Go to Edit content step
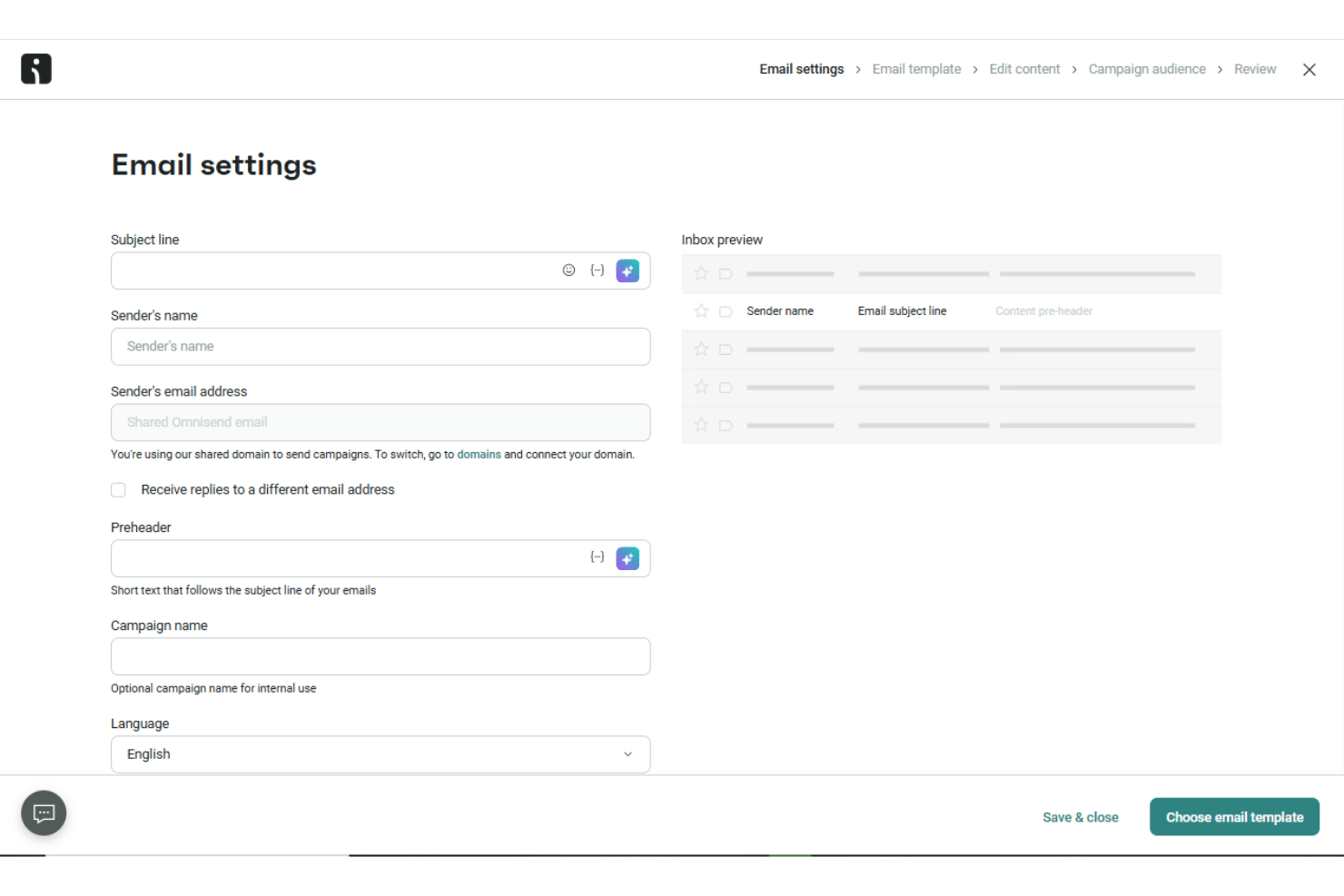1344x896 pixels. click(x=1024, y=69)
